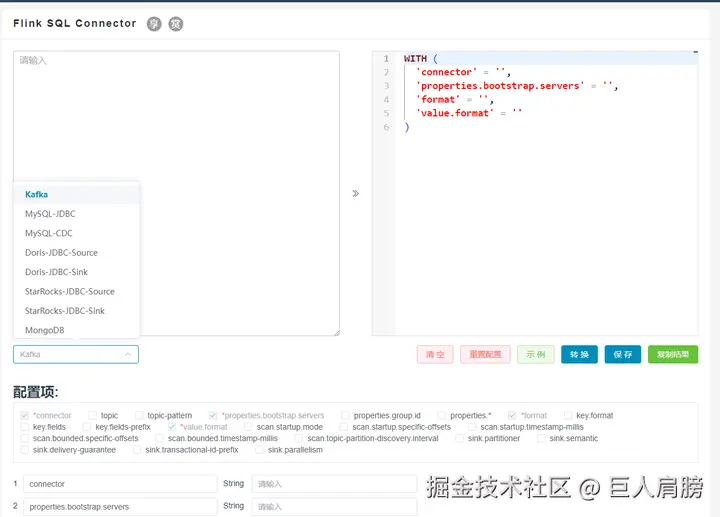Enable key.fields-prefix option

click(x=87, y=427)
